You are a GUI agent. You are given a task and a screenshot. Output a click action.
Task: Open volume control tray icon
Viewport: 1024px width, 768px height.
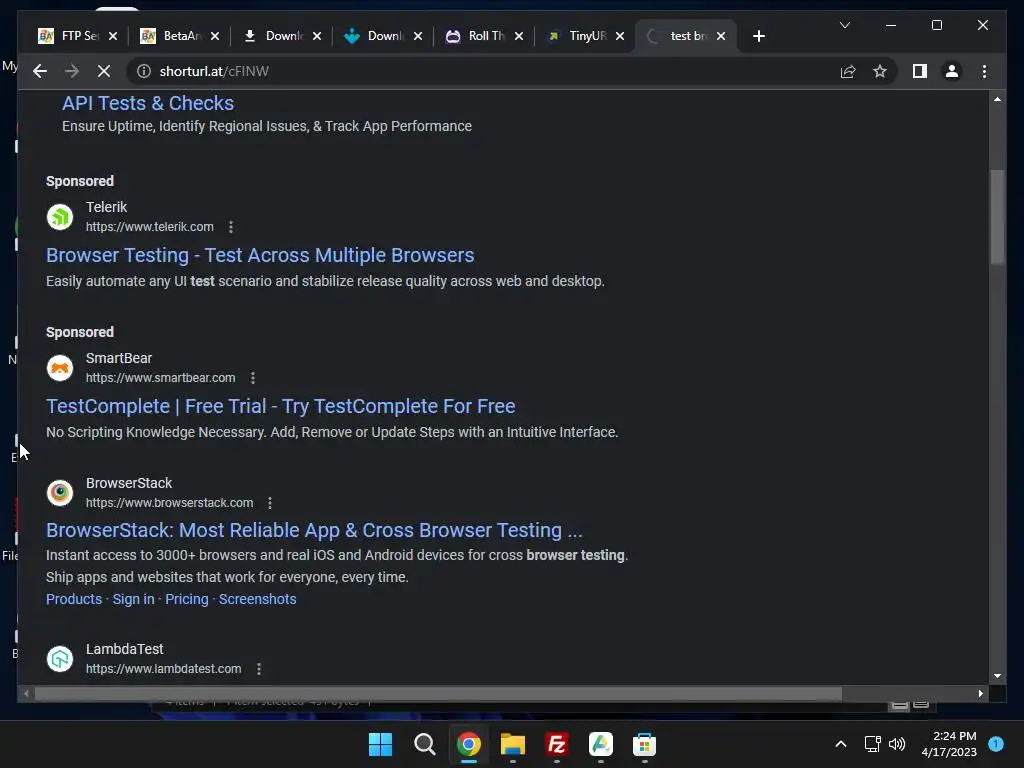897,744
